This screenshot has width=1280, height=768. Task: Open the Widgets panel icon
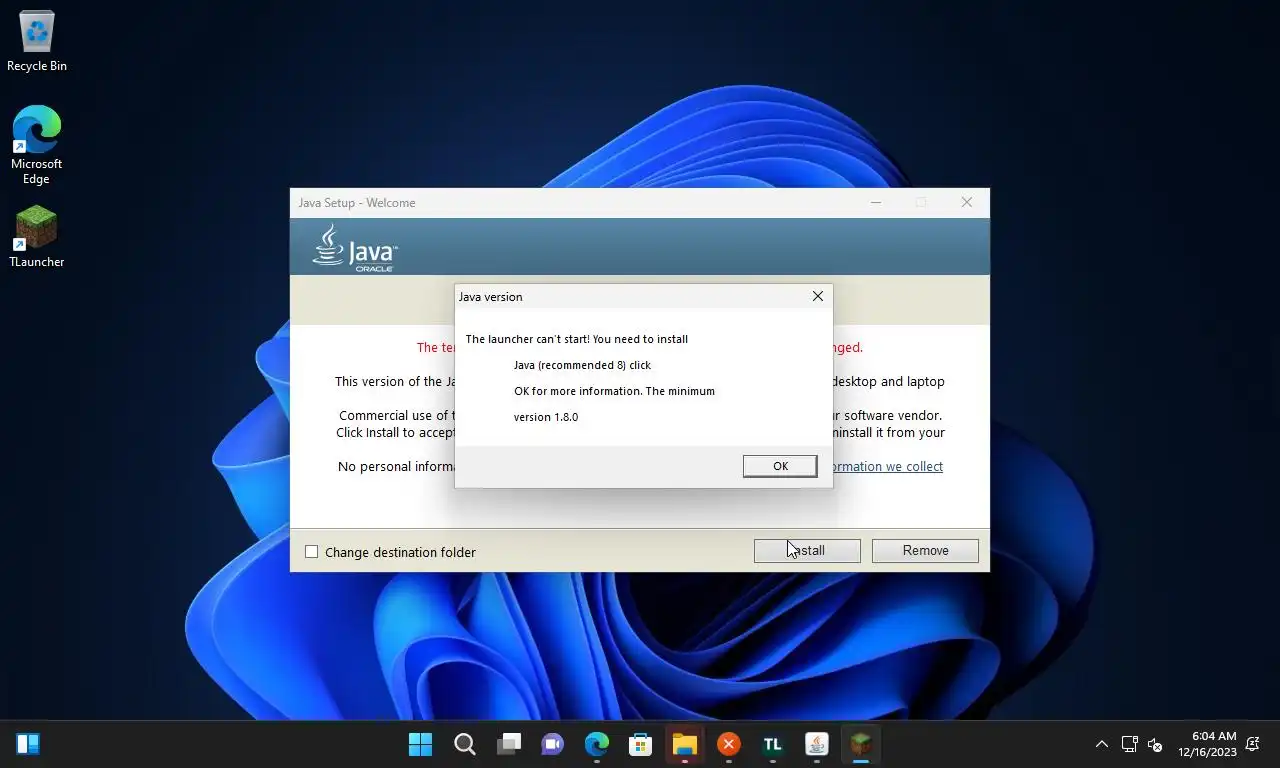click(28, 744)
